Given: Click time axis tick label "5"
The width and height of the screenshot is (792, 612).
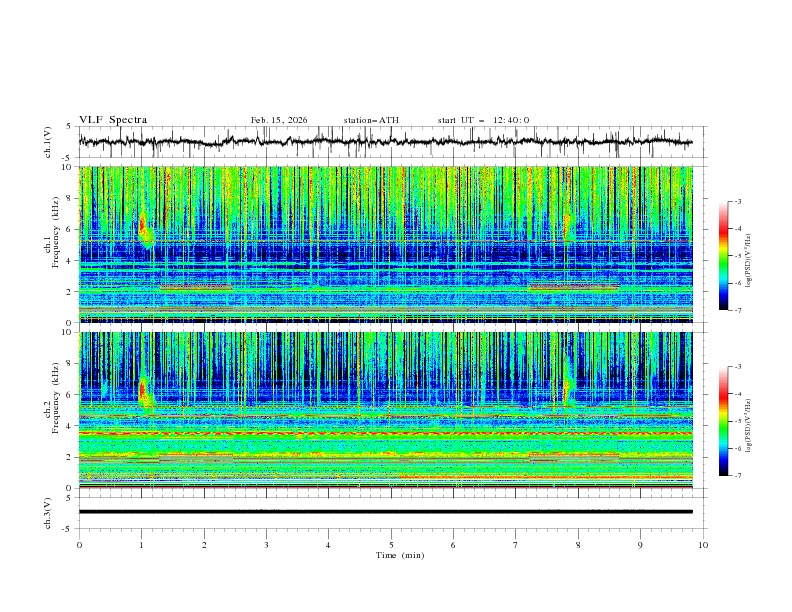Looking at the screenshot, I should coord(391,545).
